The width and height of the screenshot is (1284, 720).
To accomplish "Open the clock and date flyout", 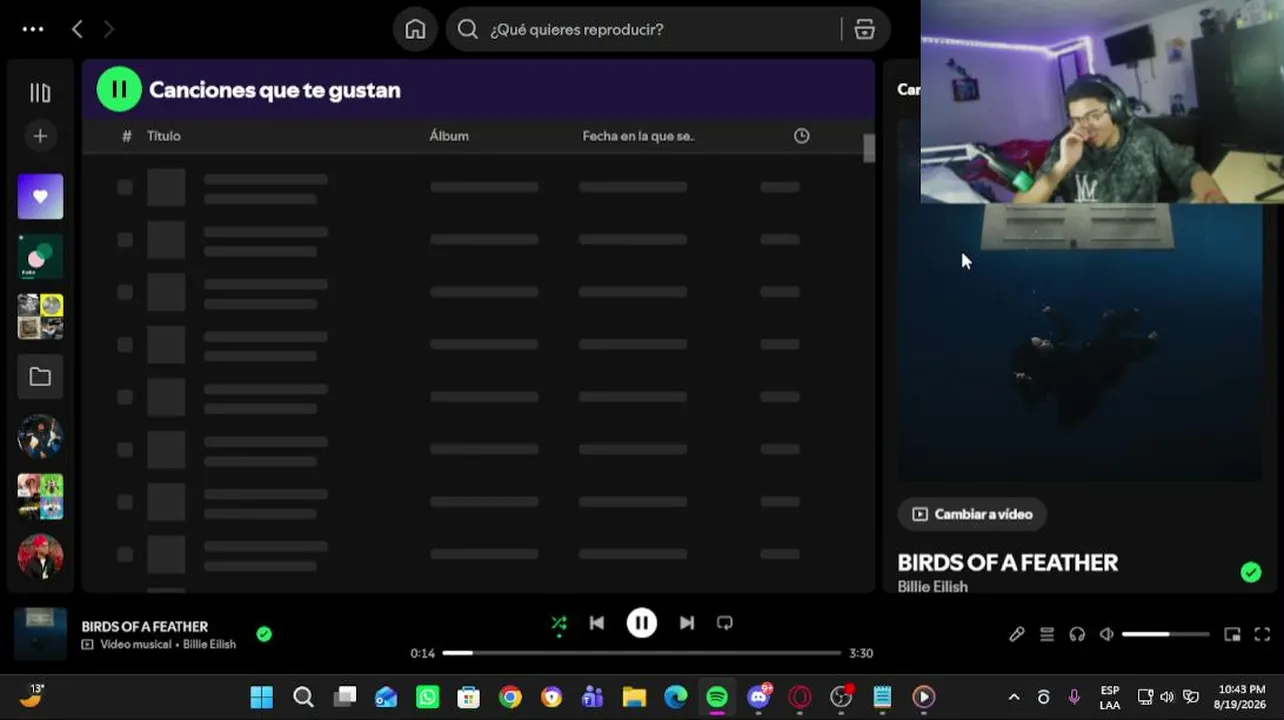I will pyautogui.click(x=1242, y=697).
